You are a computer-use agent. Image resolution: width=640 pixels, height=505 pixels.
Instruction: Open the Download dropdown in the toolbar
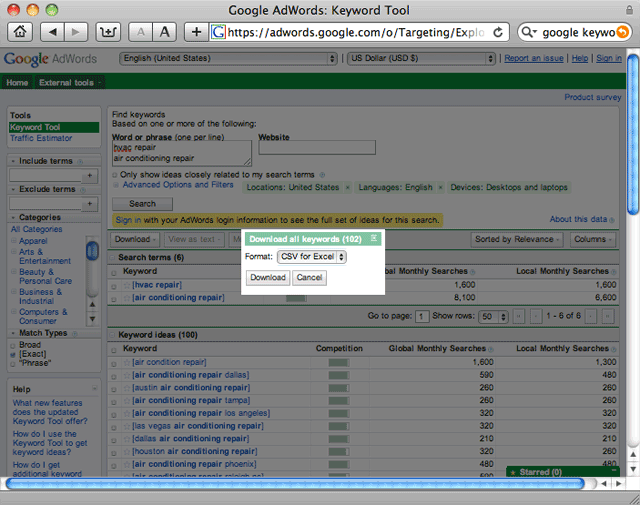click(x=136, y=239)
